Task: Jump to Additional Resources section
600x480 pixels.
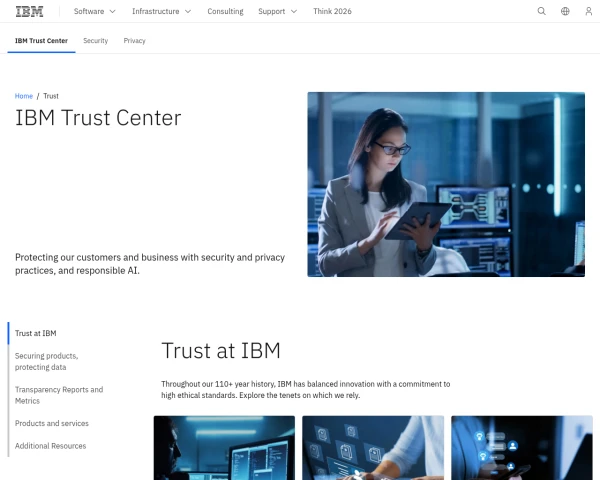Action: click(x=51, y=446)
